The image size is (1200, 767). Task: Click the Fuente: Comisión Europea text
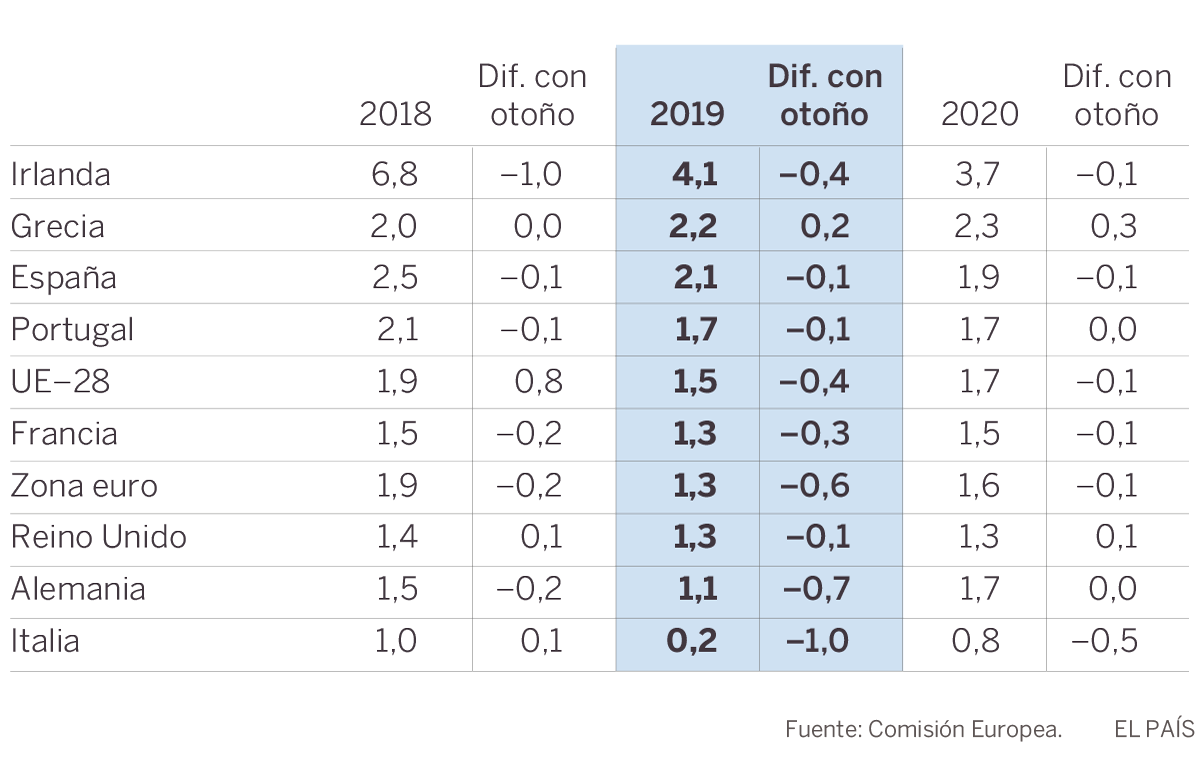923,729
